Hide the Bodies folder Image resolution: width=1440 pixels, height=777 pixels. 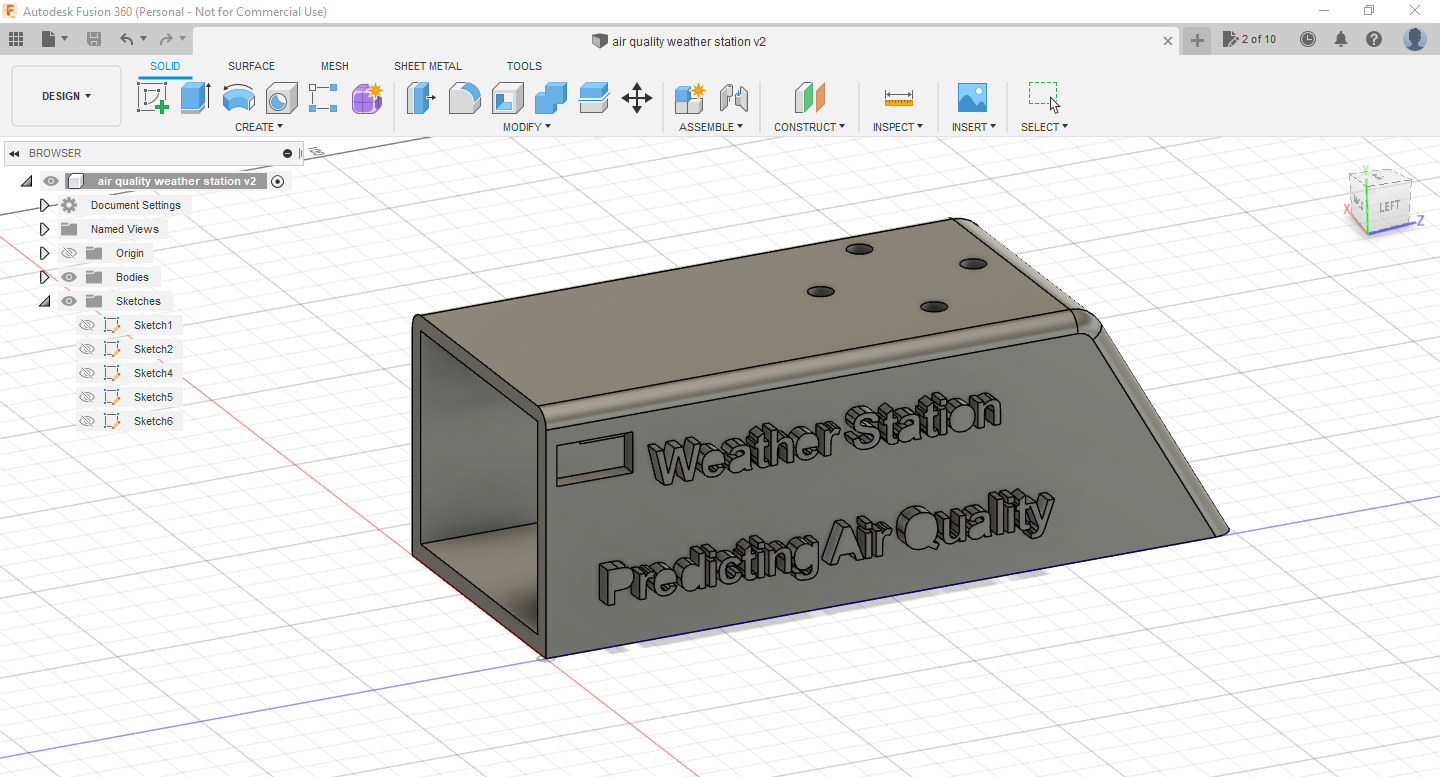click(x=68, y=276)
